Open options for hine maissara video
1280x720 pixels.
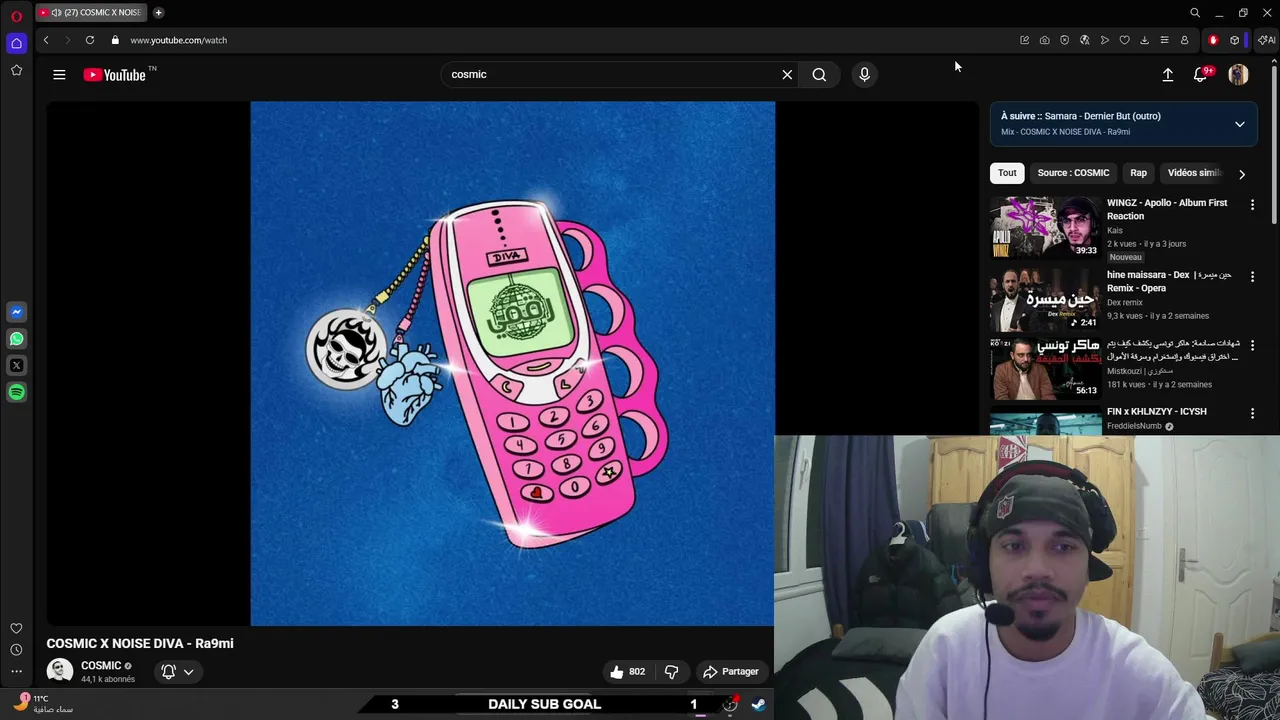1252,276
